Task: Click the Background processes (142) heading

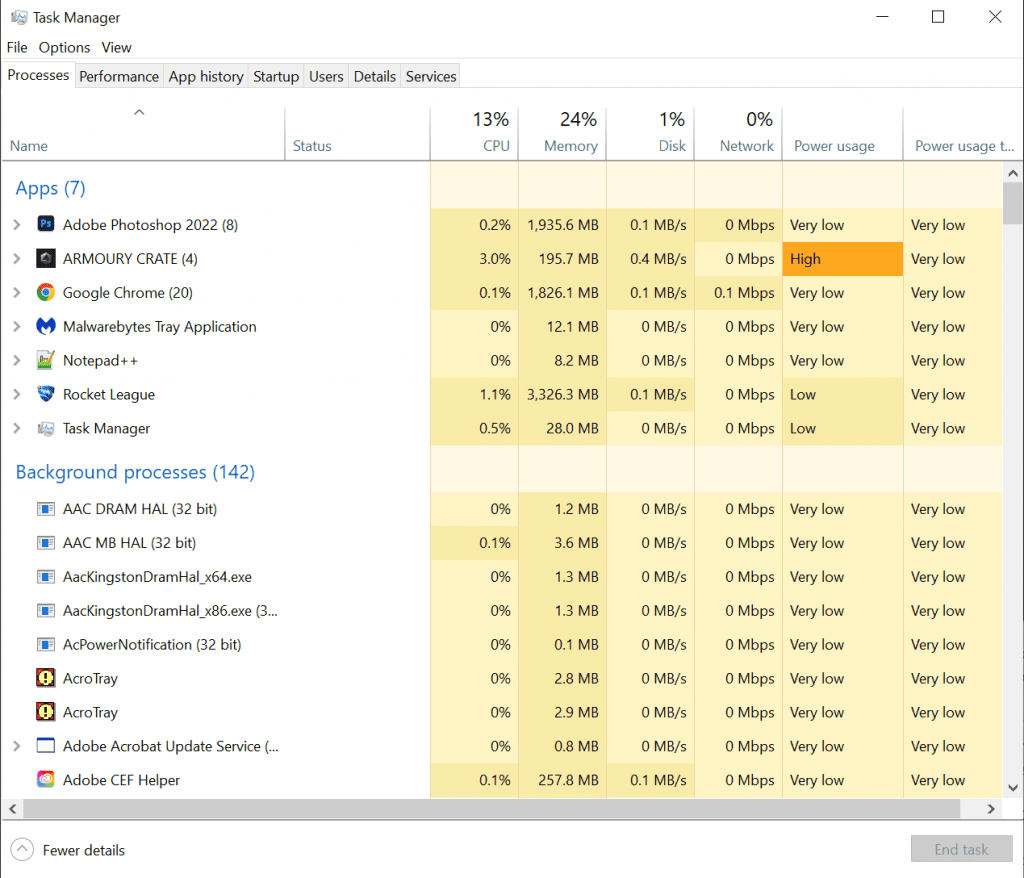Action: point(135,472)
